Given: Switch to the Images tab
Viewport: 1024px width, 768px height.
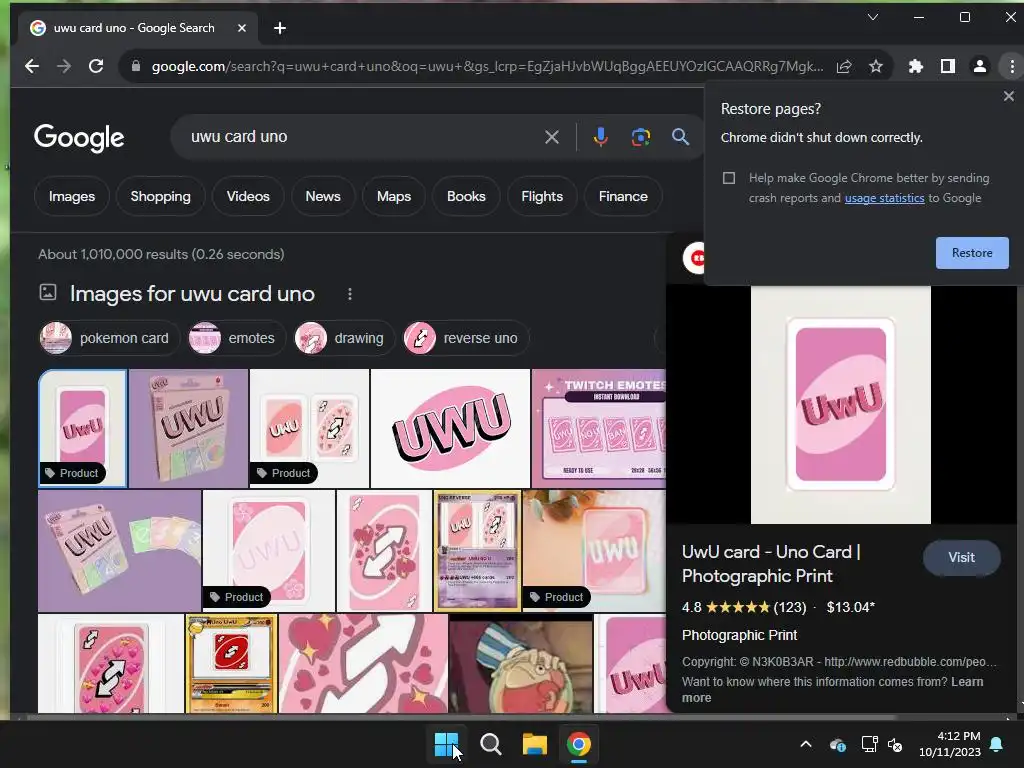Looking at the screenshot, I should coord(72,196).
